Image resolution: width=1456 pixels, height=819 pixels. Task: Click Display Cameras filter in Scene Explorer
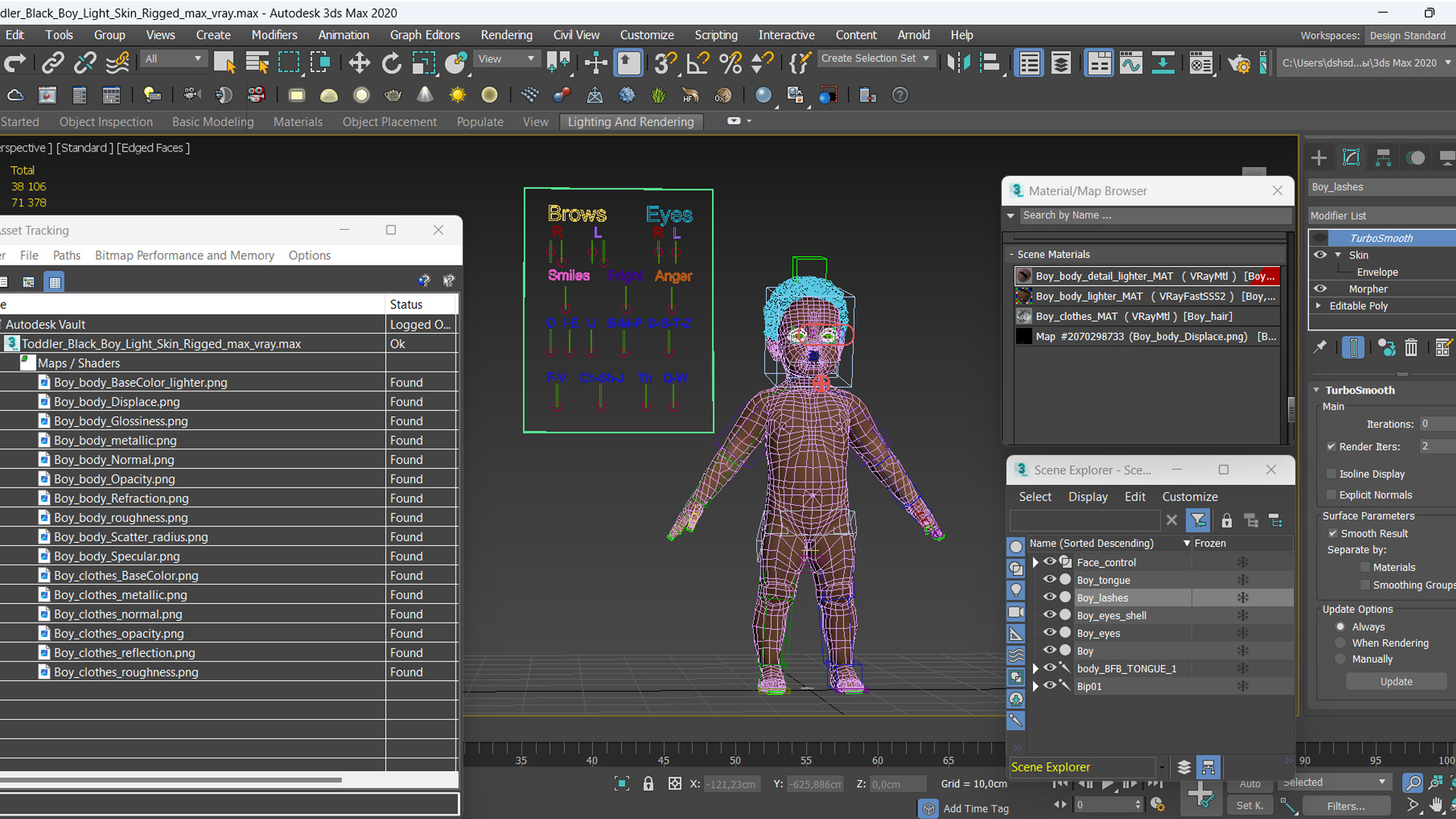pyautogui.click(x=1016, y=612)
